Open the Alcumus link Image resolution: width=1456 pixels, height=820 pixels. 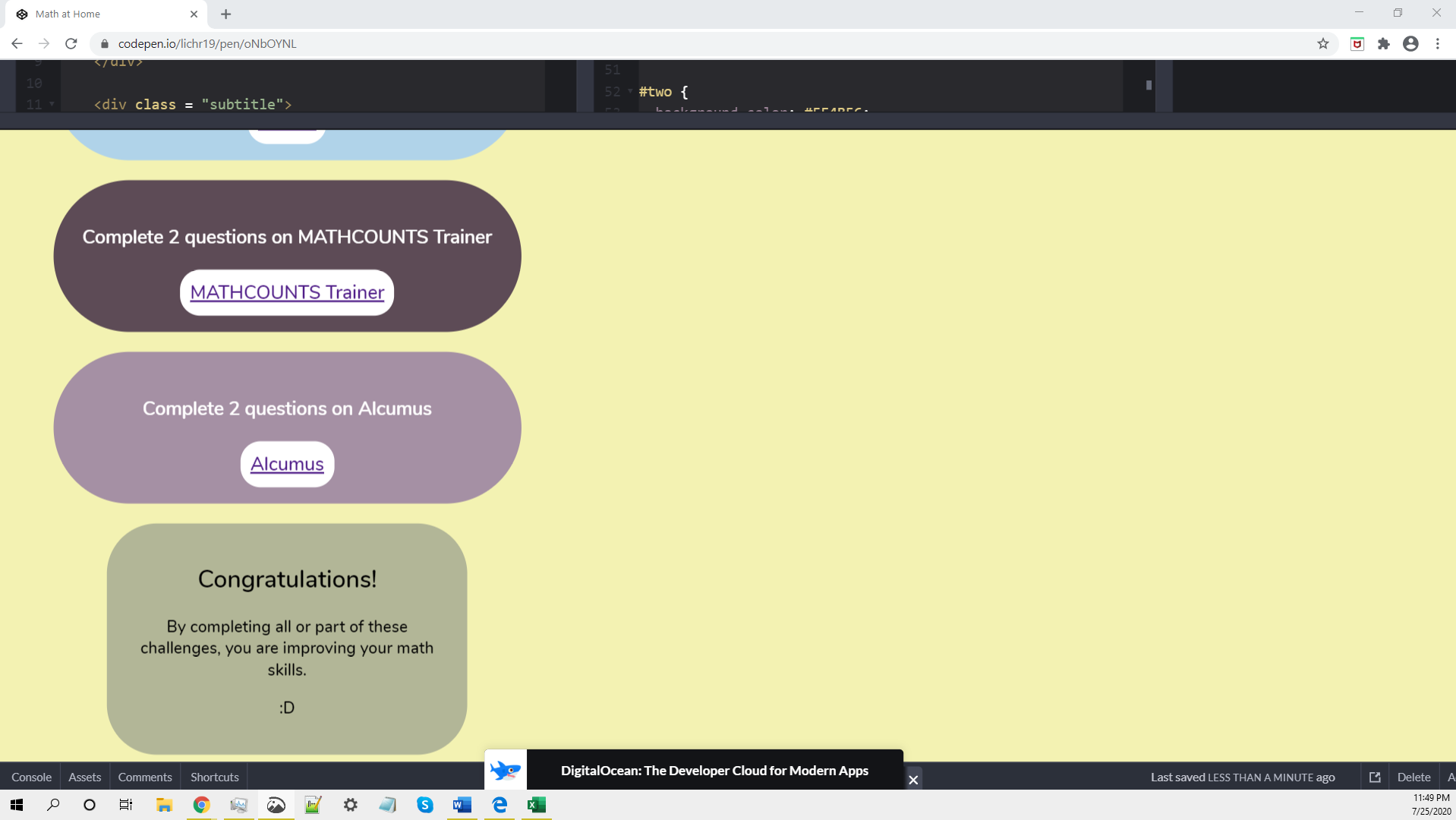point(287,464)
